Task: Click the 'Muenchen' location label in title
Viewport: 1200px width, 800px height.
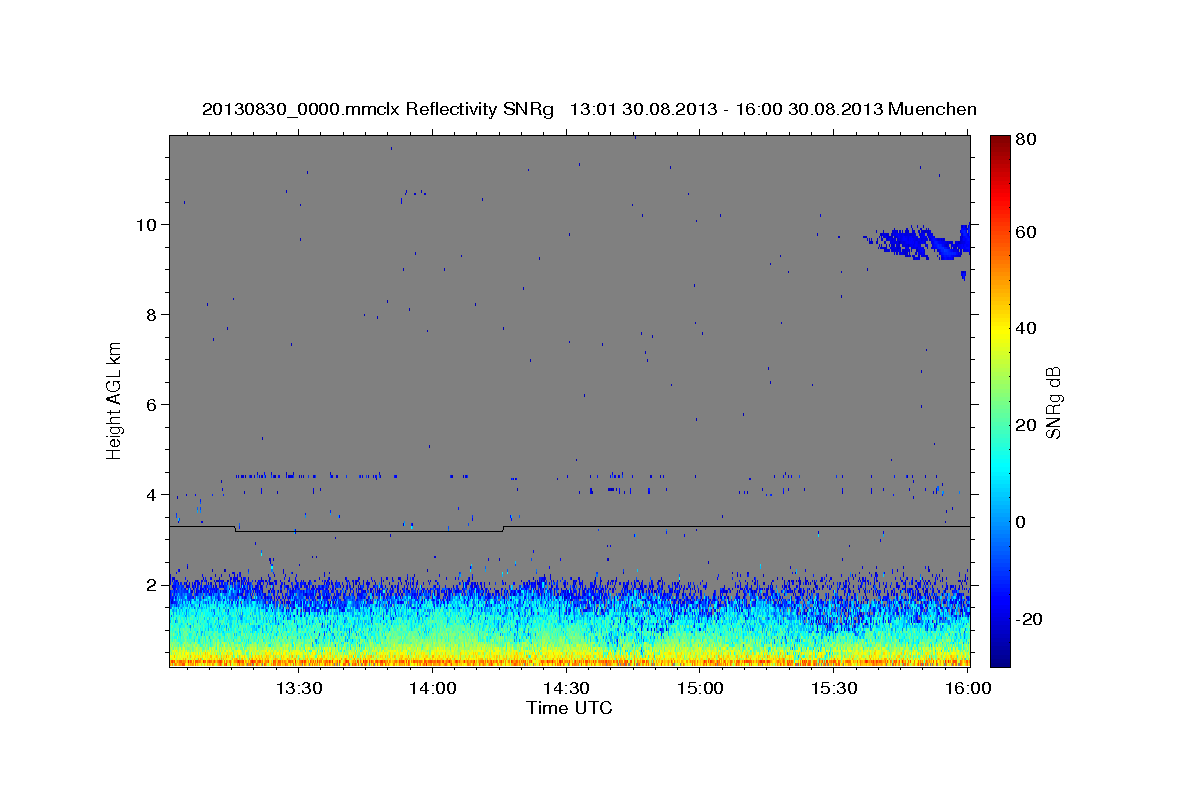Action: 930,109
